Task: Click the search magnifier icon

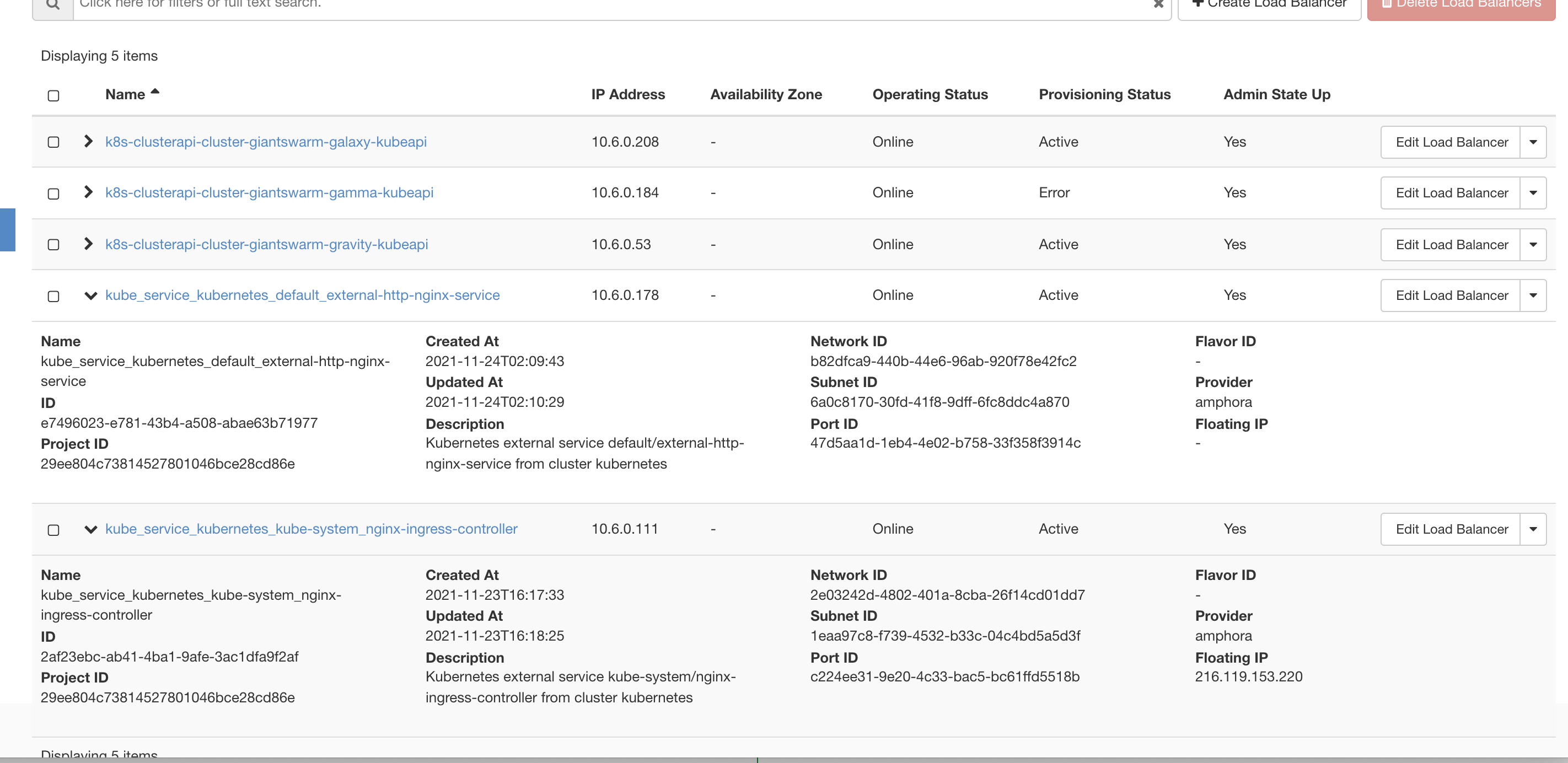Action: (52, 5)
